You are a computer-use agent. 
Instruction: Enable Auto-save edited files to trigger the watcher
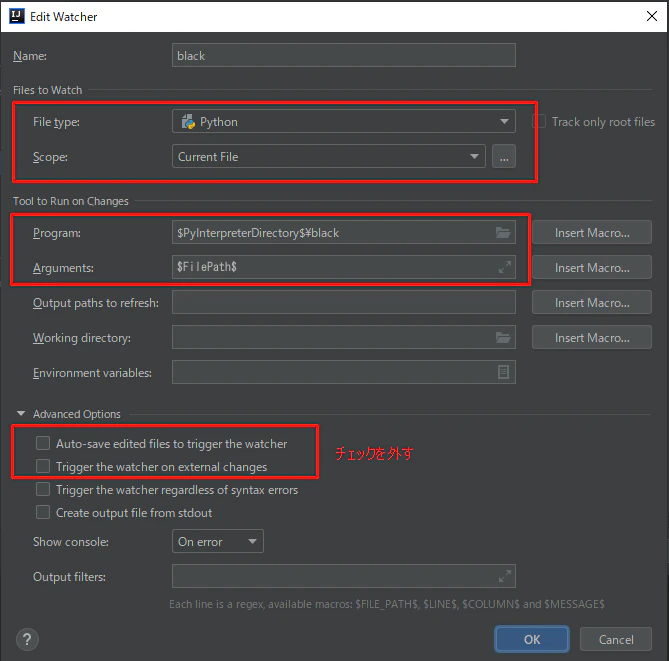coord(43,443)
